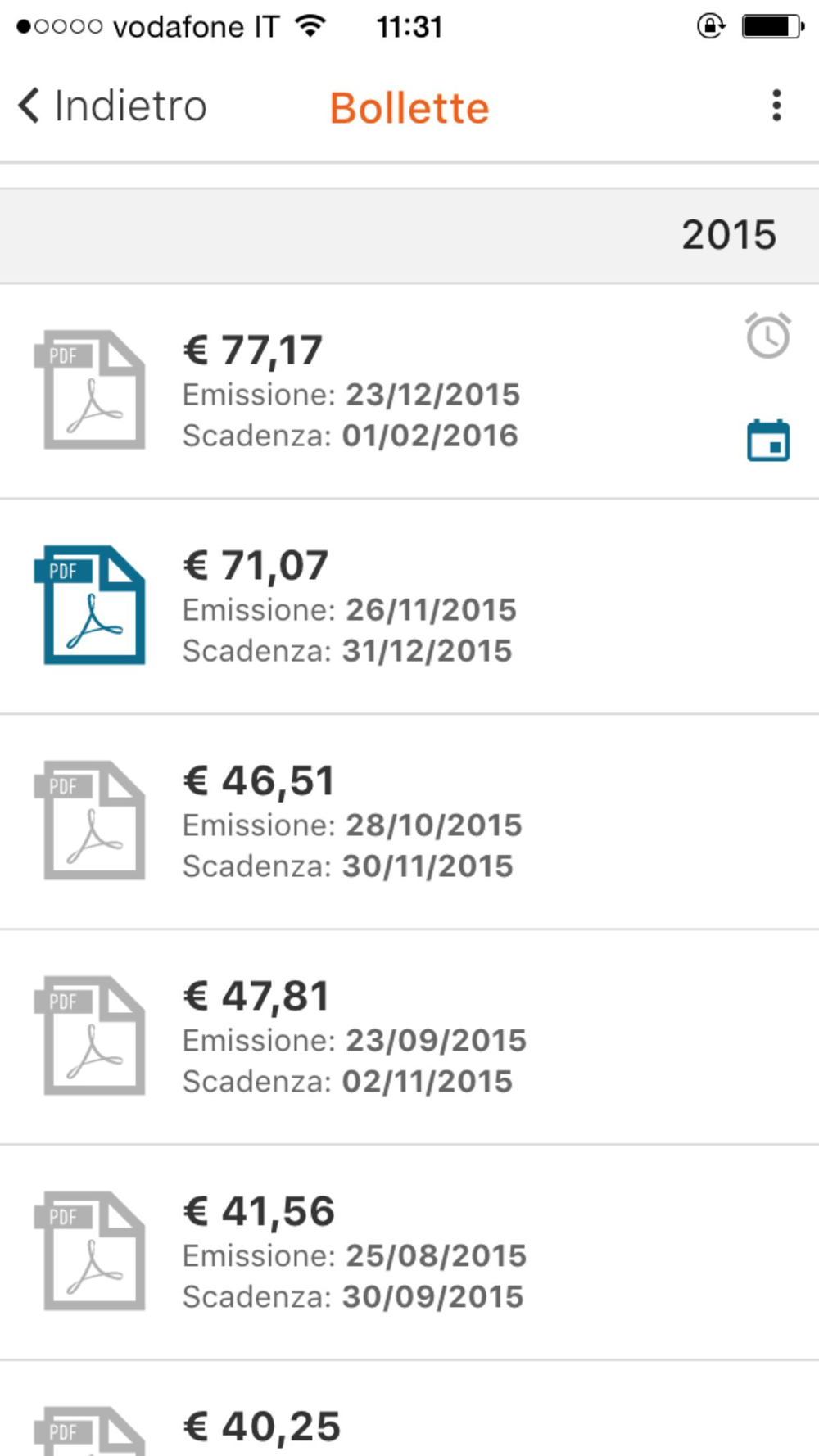Go back using the Indietro label
Image resolution: width=819 pixels, height=1456 pixels.
pyautogui.click(x=131, y=106)
